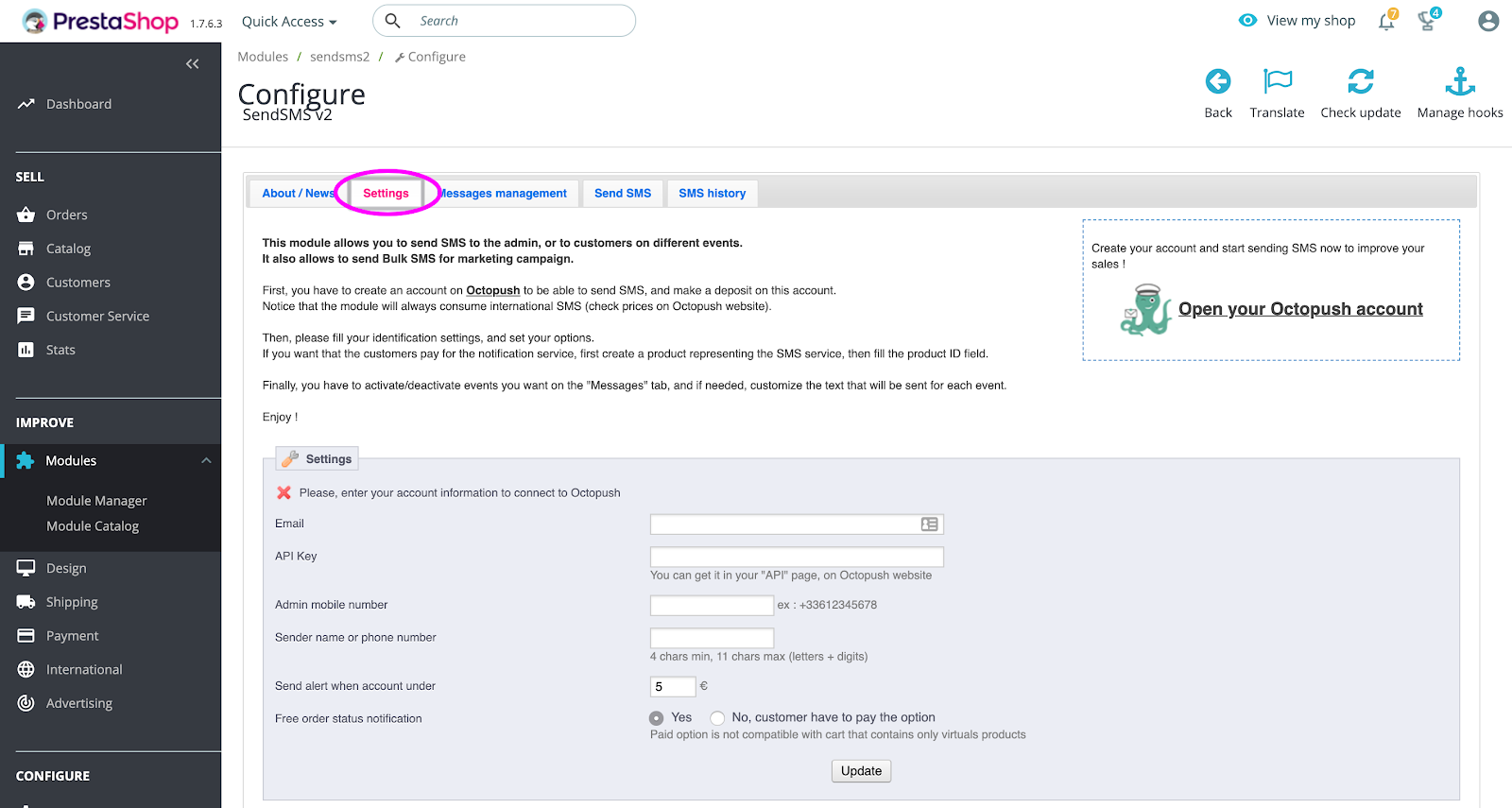Open the user profile avatar icon
Screen dimensions: 1512x808
[x=1488, y=21]
